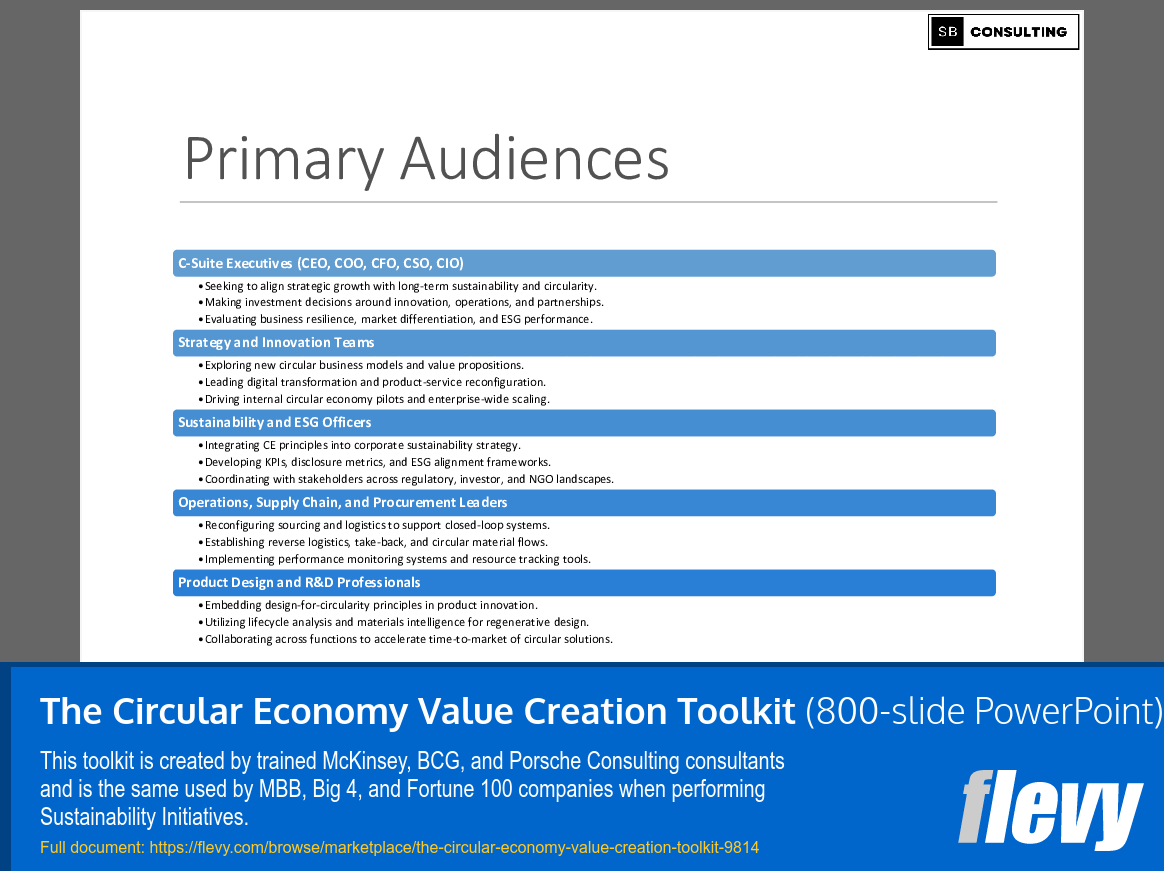Click bullet 'Driving internal circular economy pilots'
Viewport: 1164px width, 871px height.
pos(374,399)
